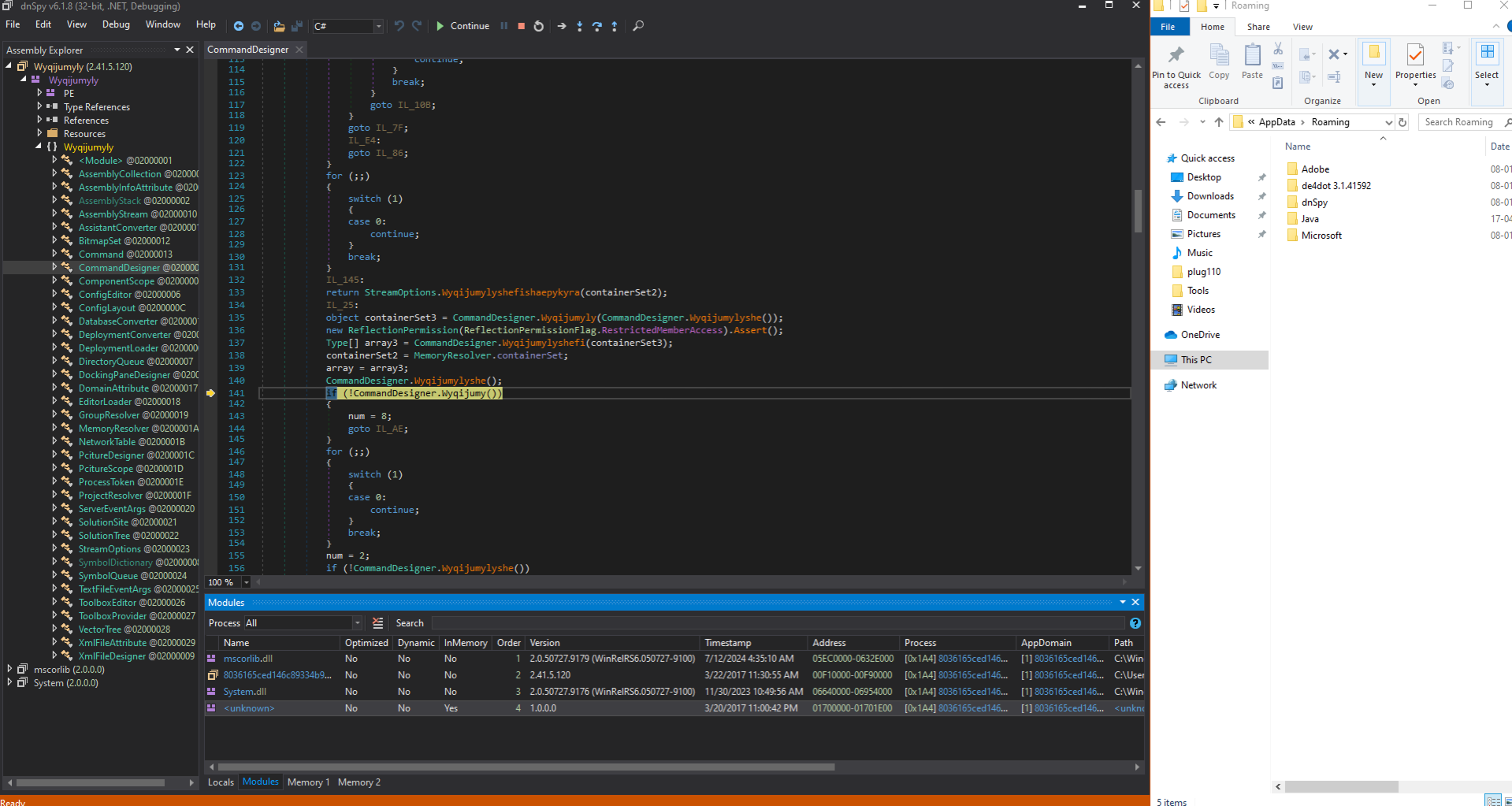Click the Modules reset search settings icon

click(378, 623)
